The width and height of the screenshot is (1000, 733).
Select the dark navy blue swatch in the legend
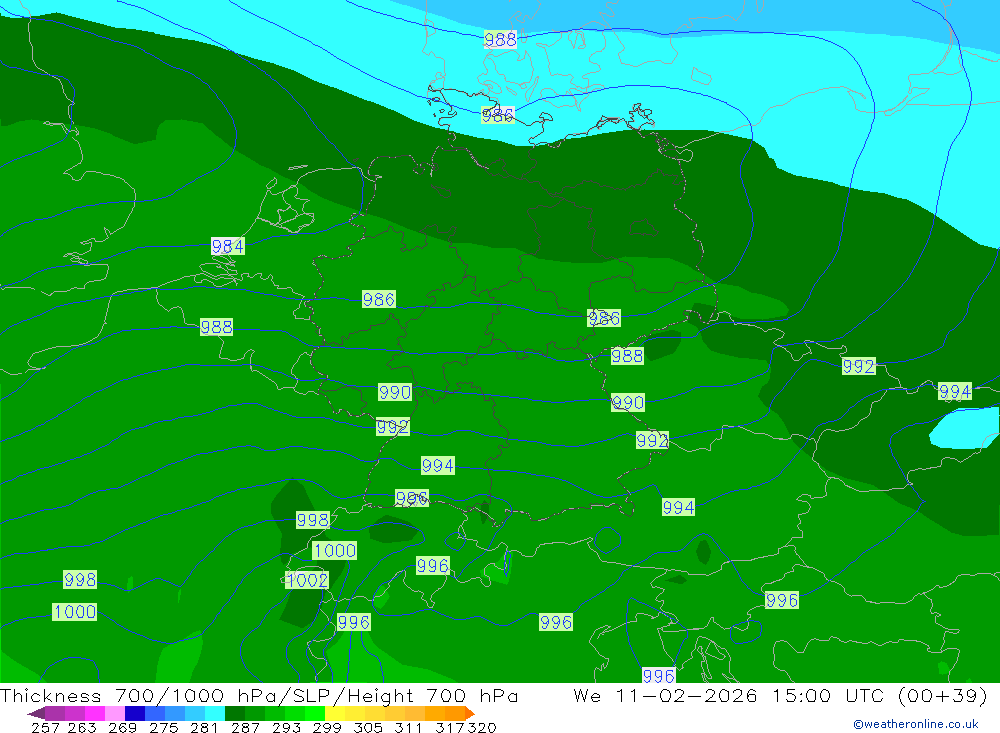(135, 713)
